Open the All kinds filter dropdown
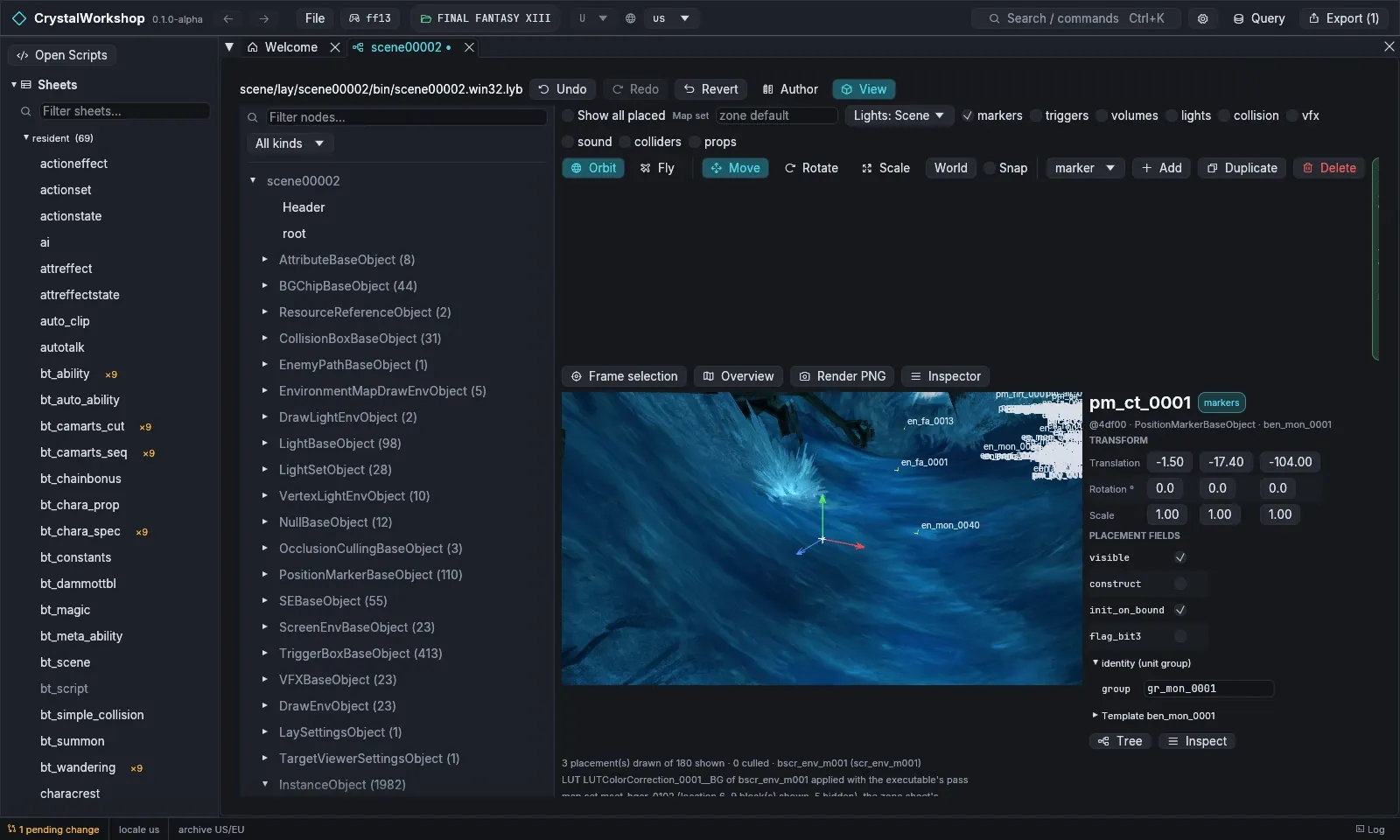This screenshot has width=1400, height=840. (x=290, y=143)
